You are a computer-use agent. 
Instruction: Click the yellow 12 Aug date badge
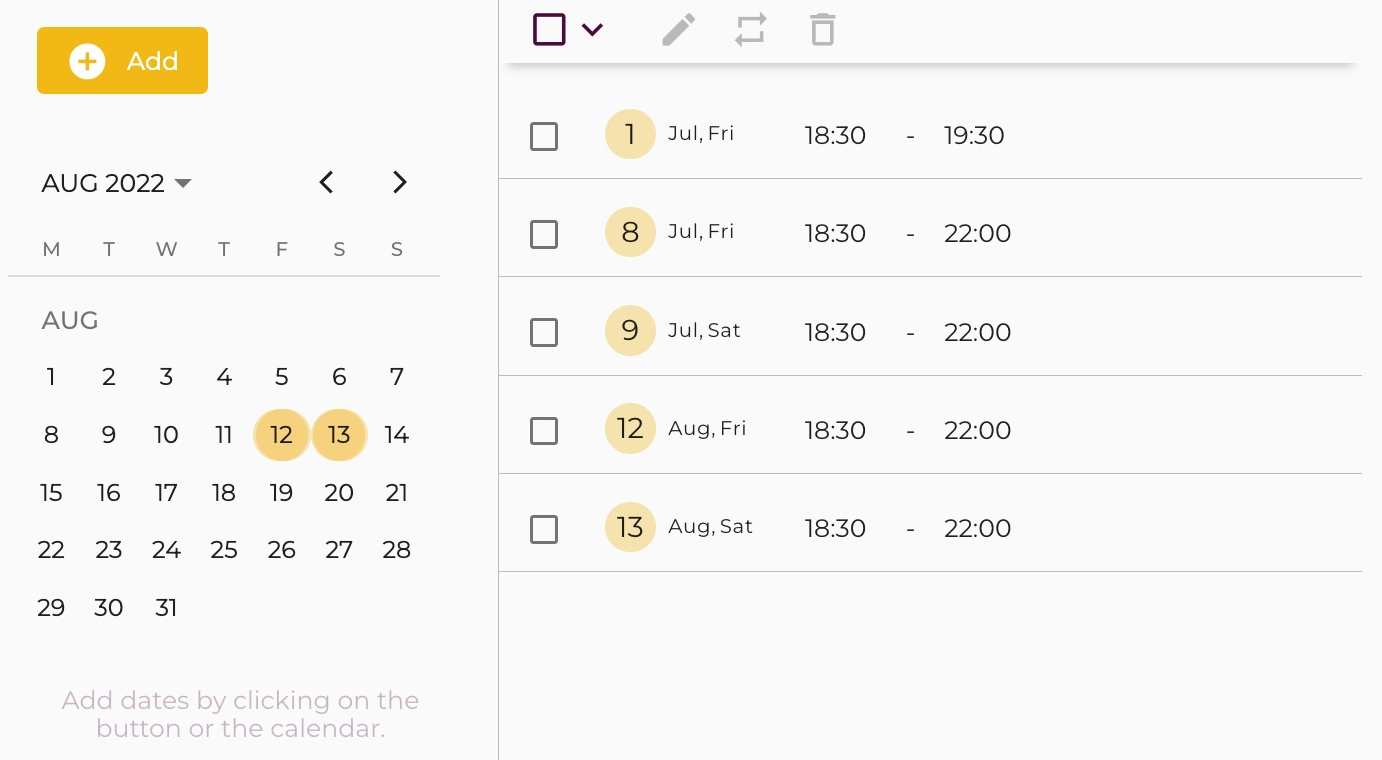coord(630,429)
